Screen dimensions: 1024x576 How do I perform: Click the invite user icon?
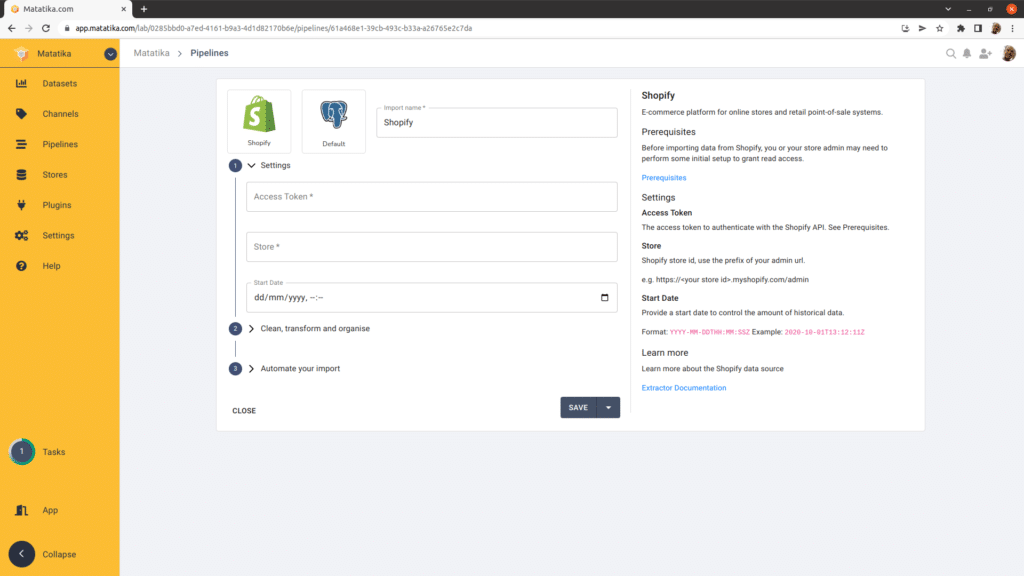[985, 53]
